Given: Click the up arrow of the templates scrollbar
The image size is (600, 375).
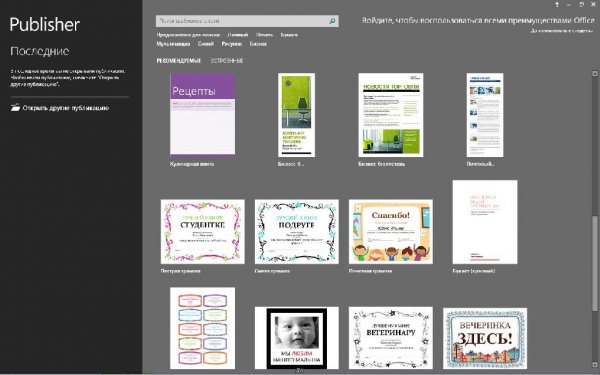Looking at the screenshot, I should point(595,73).
